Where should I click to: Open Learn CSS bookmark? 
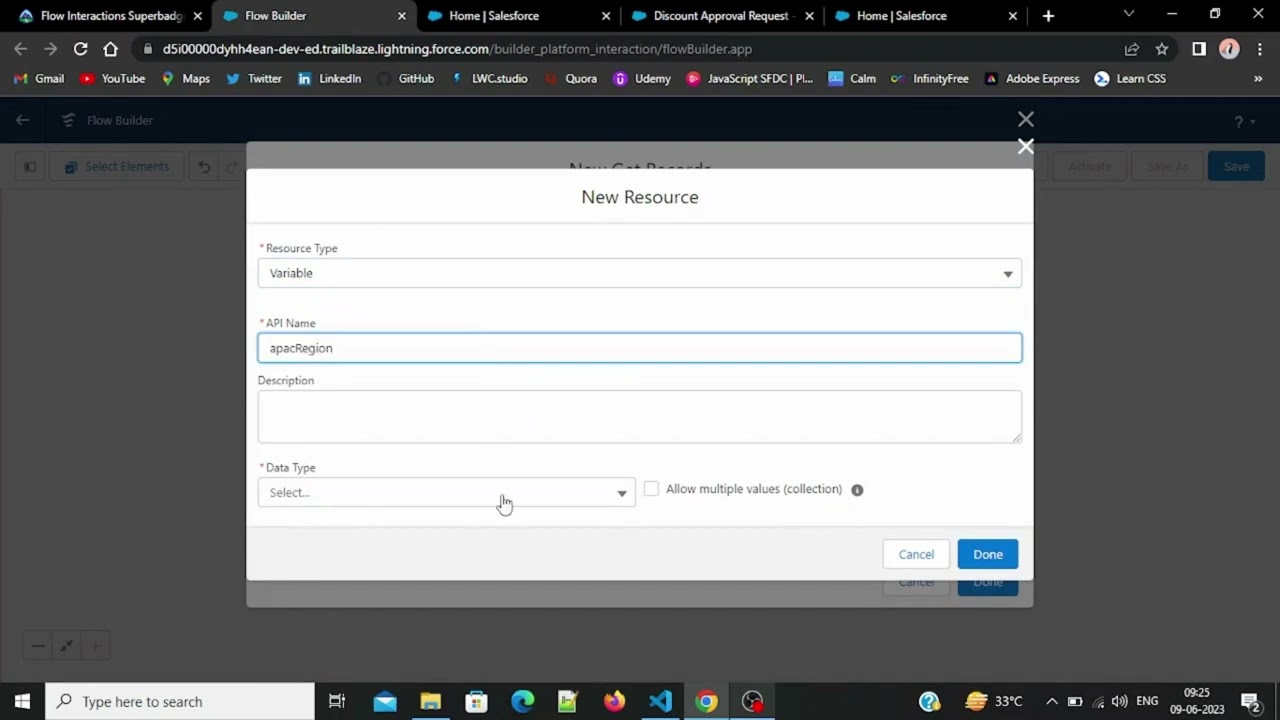pos(1130,79)
